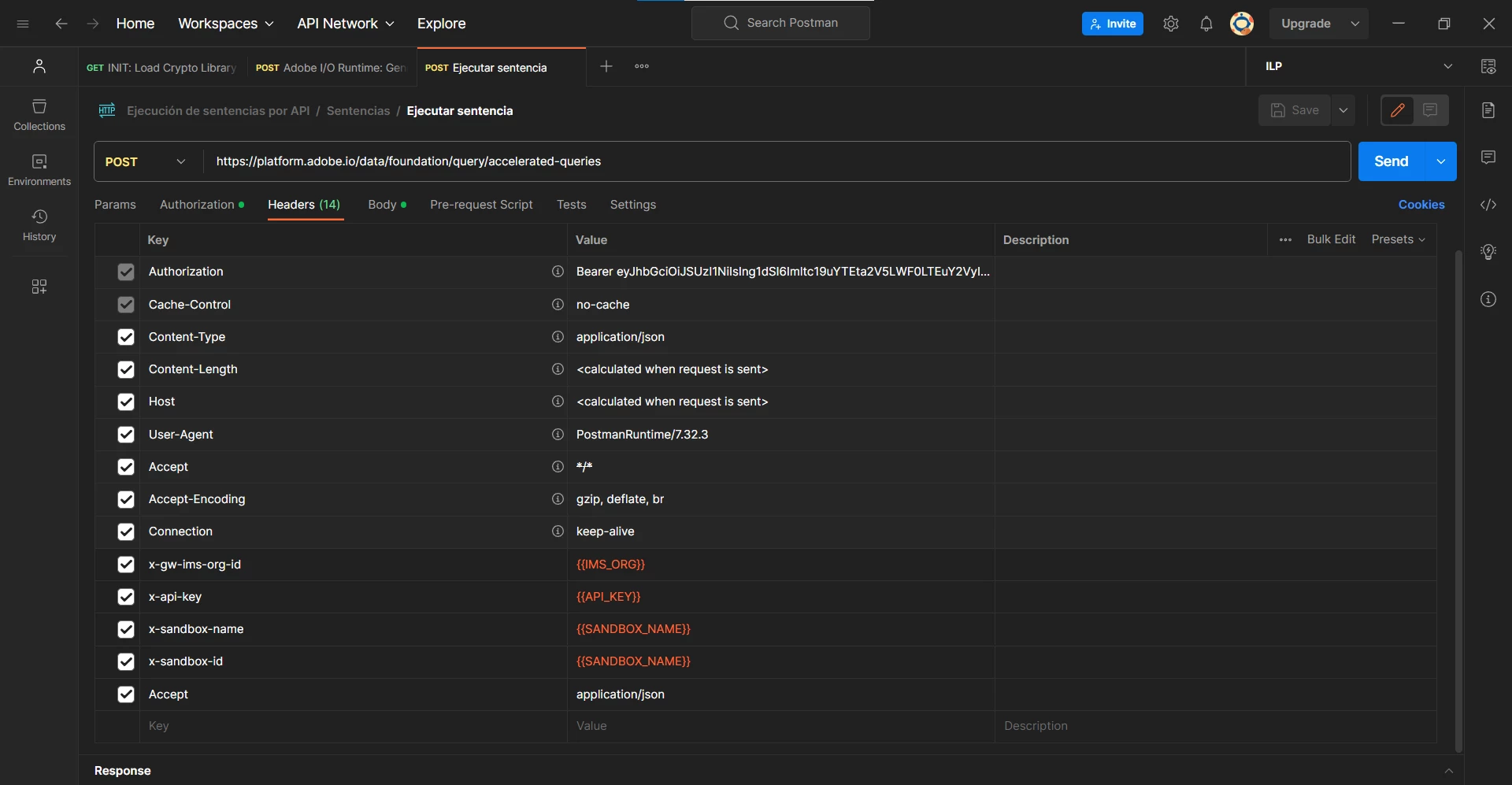Open the Presets dropdown
The height and width of the screenshot is (785, 1512).
coord(1398,239)
